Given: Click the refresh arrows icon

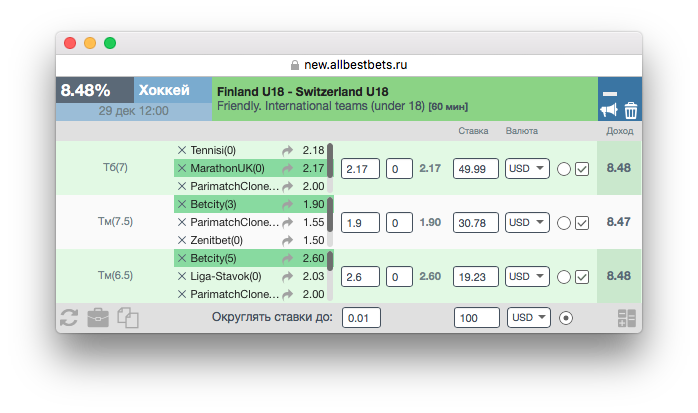Looking at the screenshot, I should (69, 318).
